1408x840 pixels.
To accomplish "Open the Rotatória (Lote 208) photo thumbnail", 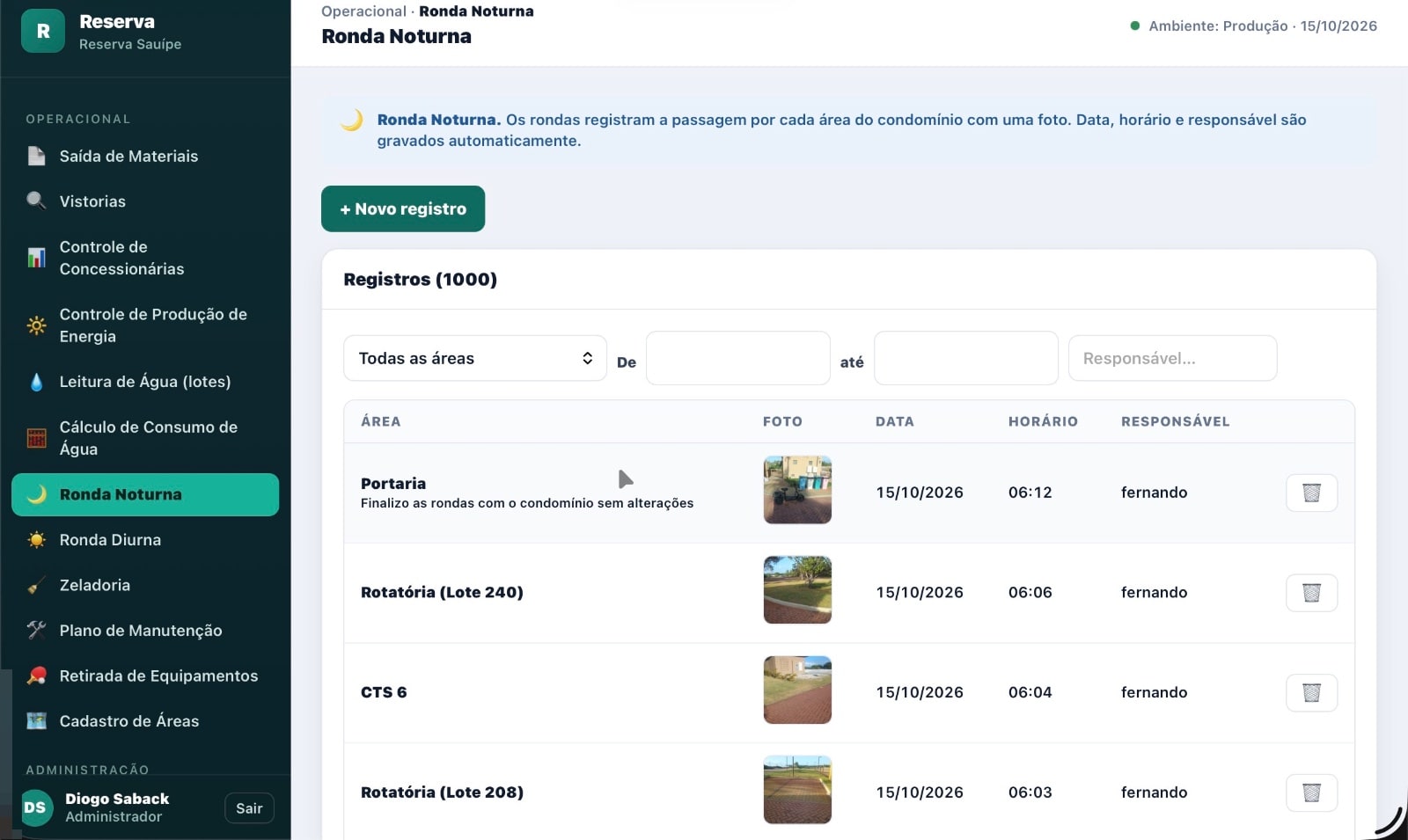I will [797, 790].
